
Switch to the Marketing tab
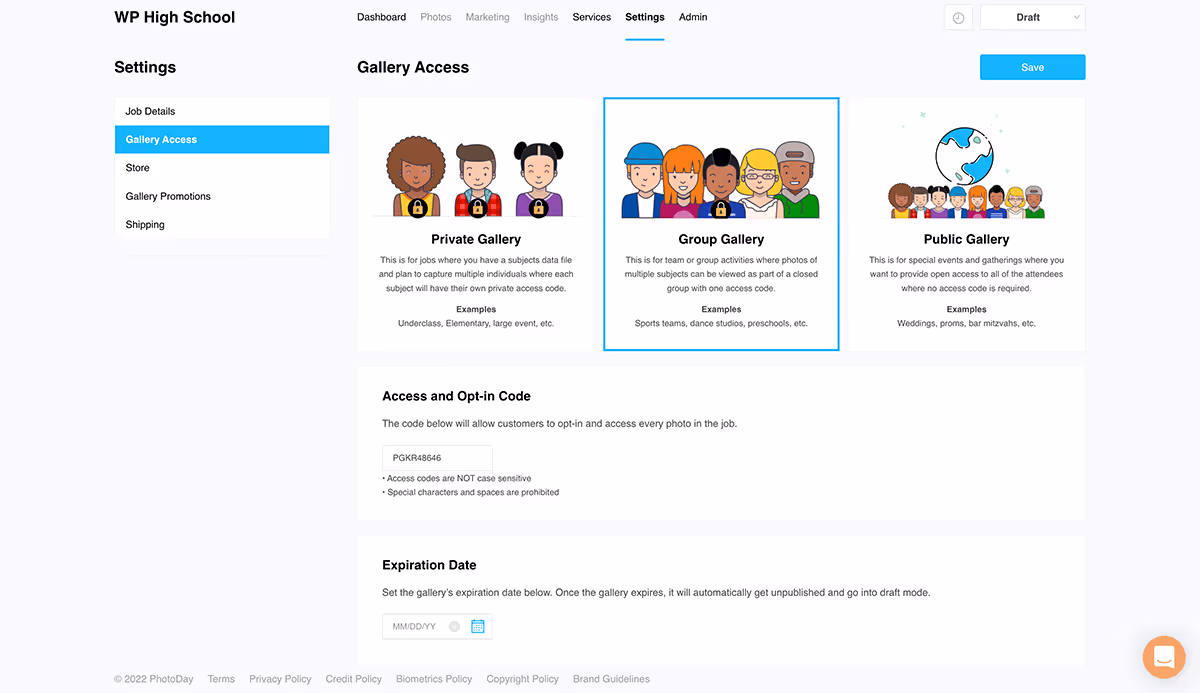tap(487, 17)
